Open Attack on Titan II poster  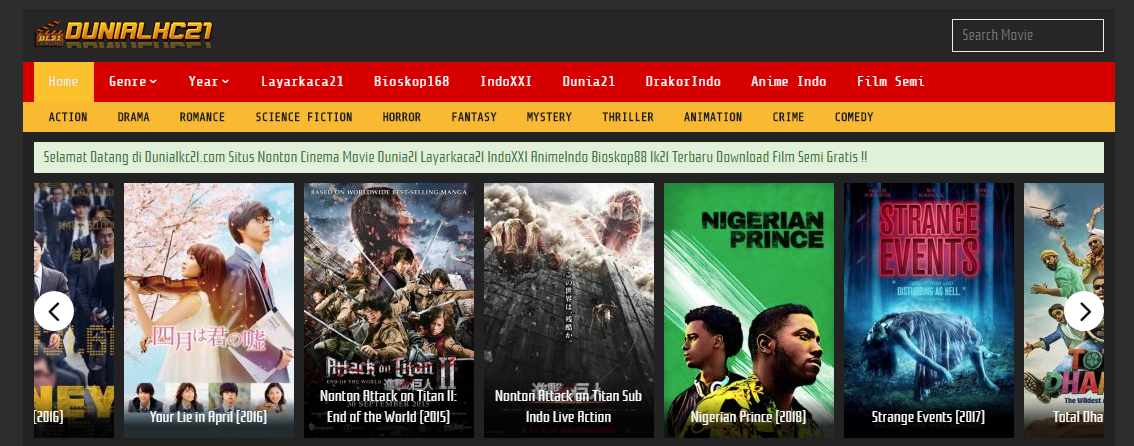click(389, 310)
